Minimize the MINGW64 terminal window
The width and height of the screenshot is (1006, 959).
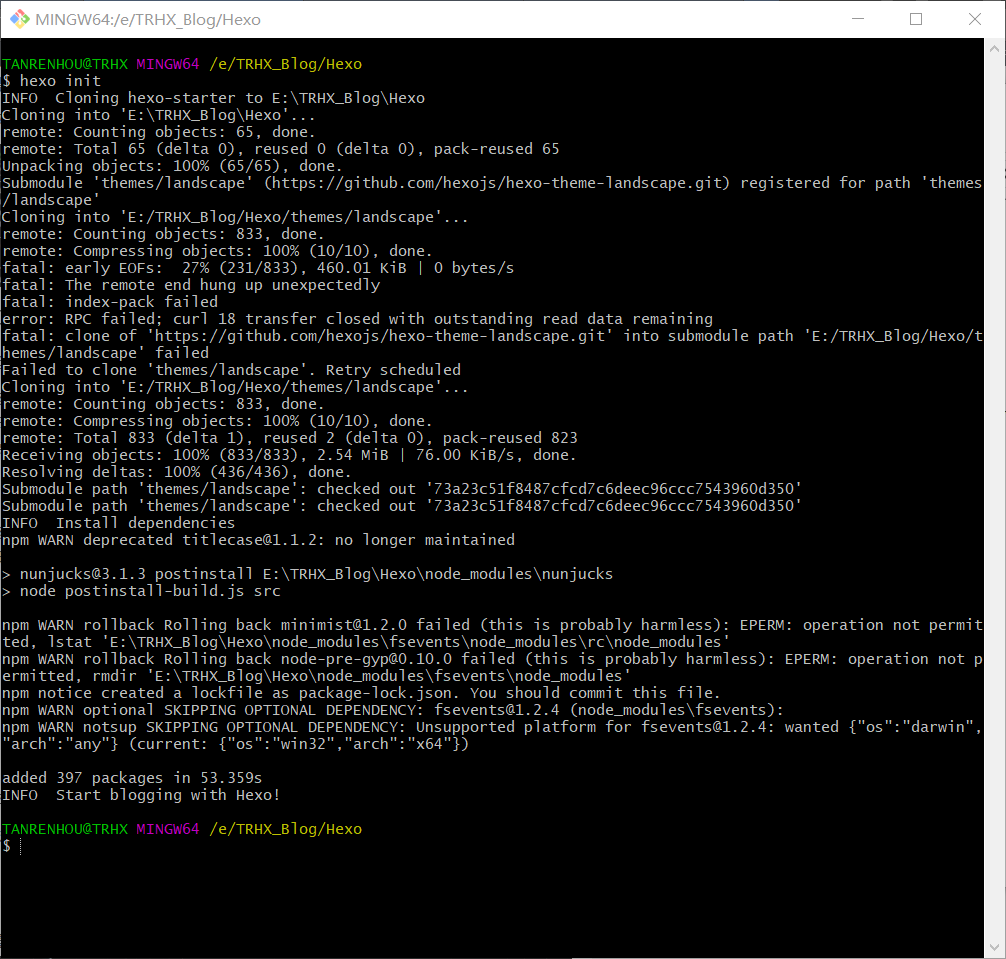857,19
